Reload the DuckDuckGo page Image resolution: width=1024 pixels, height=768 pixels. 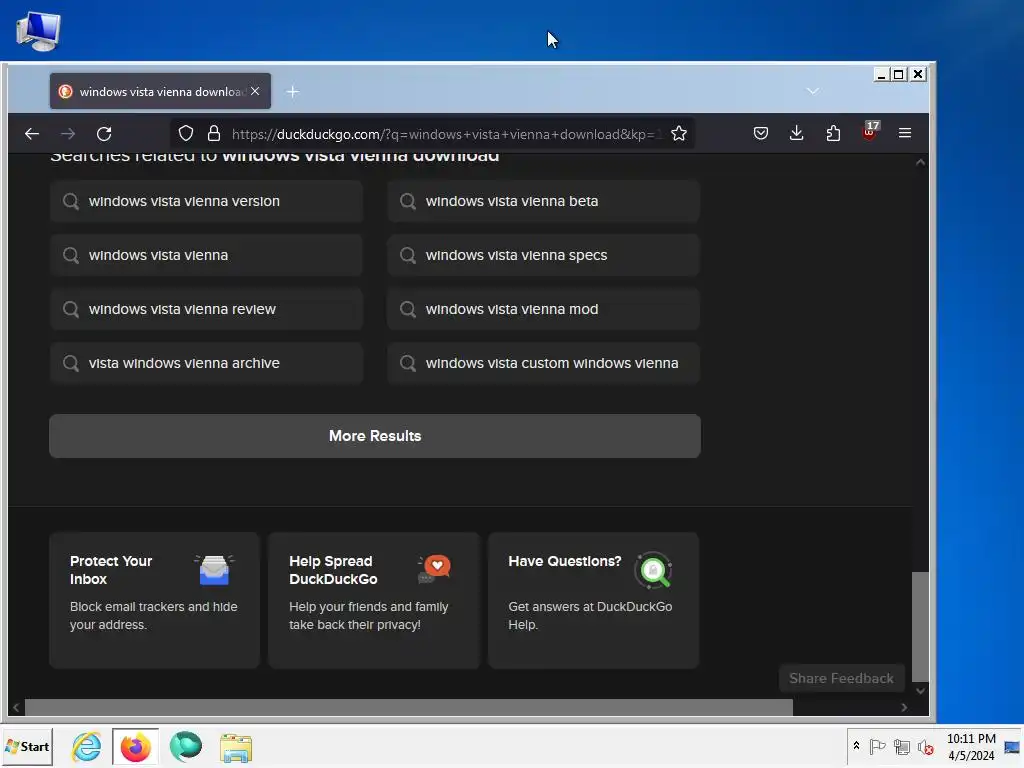click(x=104, y=134)
